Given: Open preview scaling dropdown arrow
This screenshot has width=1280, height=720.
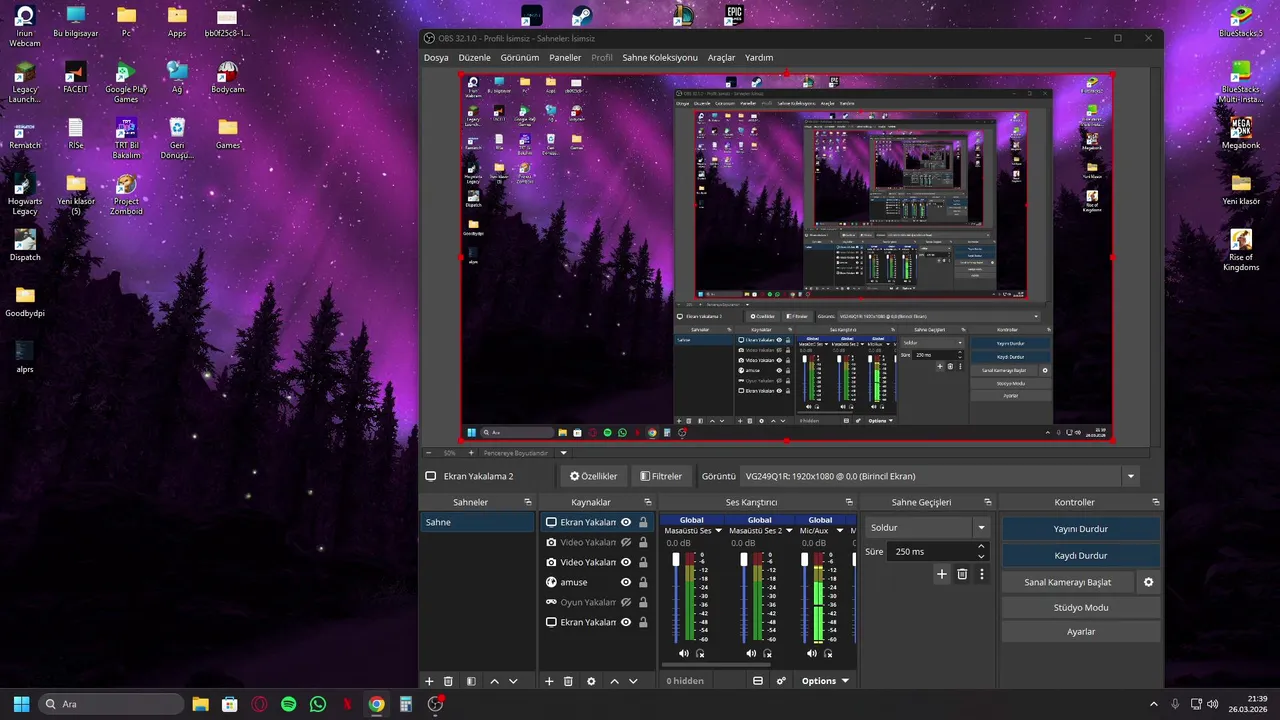Looking at the screenshot, I should point(563,453).
